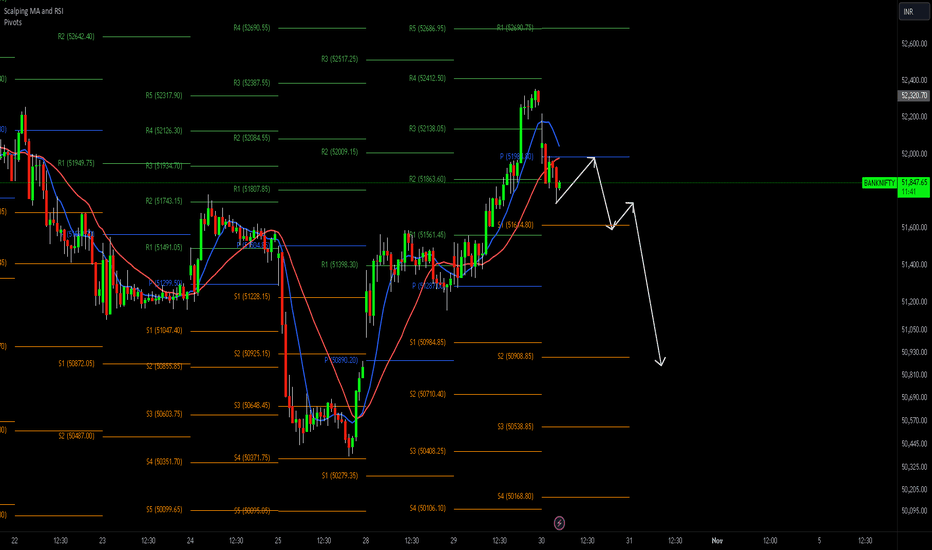
Task: Click the 51,600.00 price scale value
Action: click(914, 228)
